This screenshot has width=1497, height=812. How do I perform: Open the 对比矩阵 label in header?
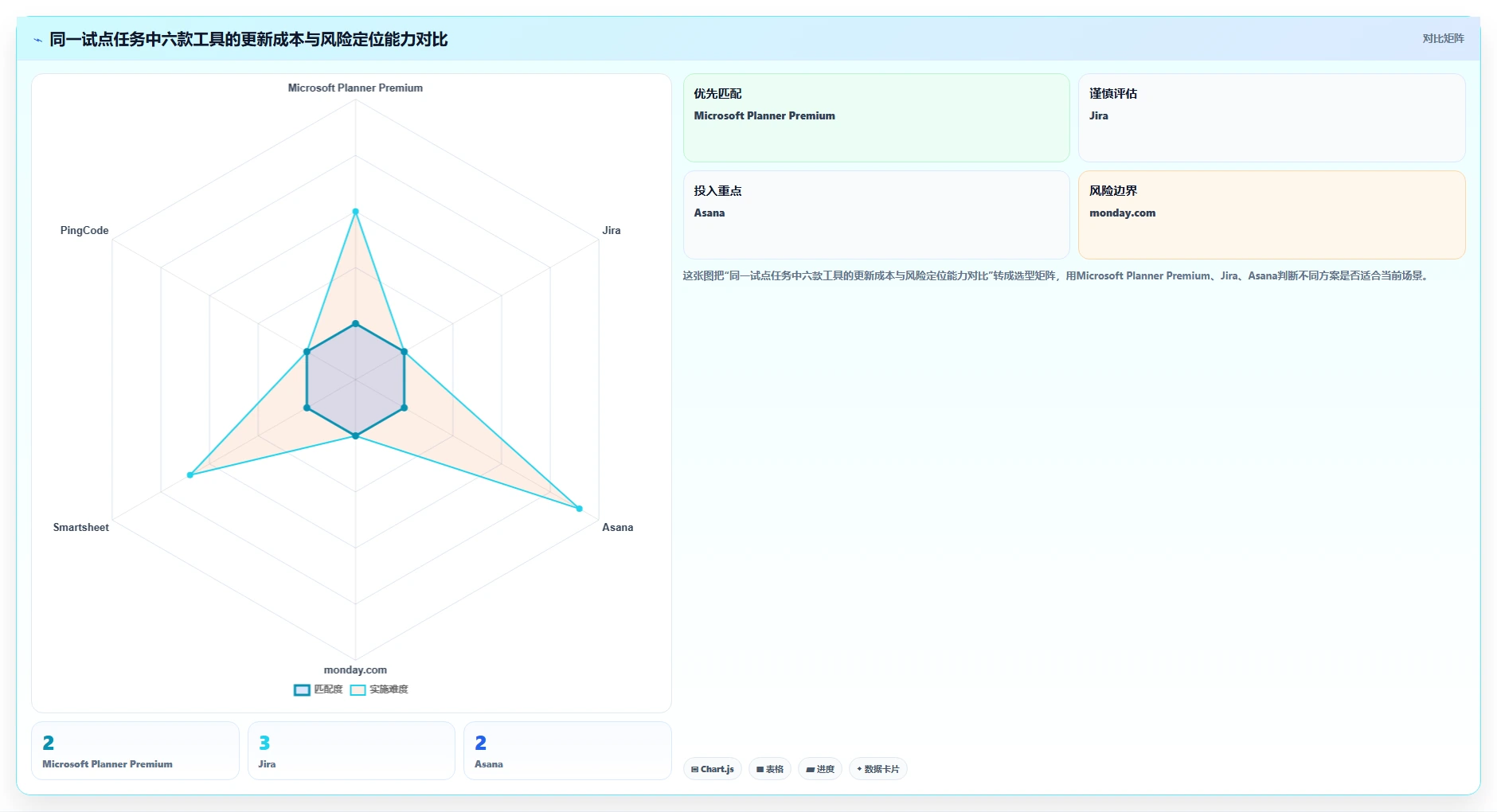click(1443, 38)
